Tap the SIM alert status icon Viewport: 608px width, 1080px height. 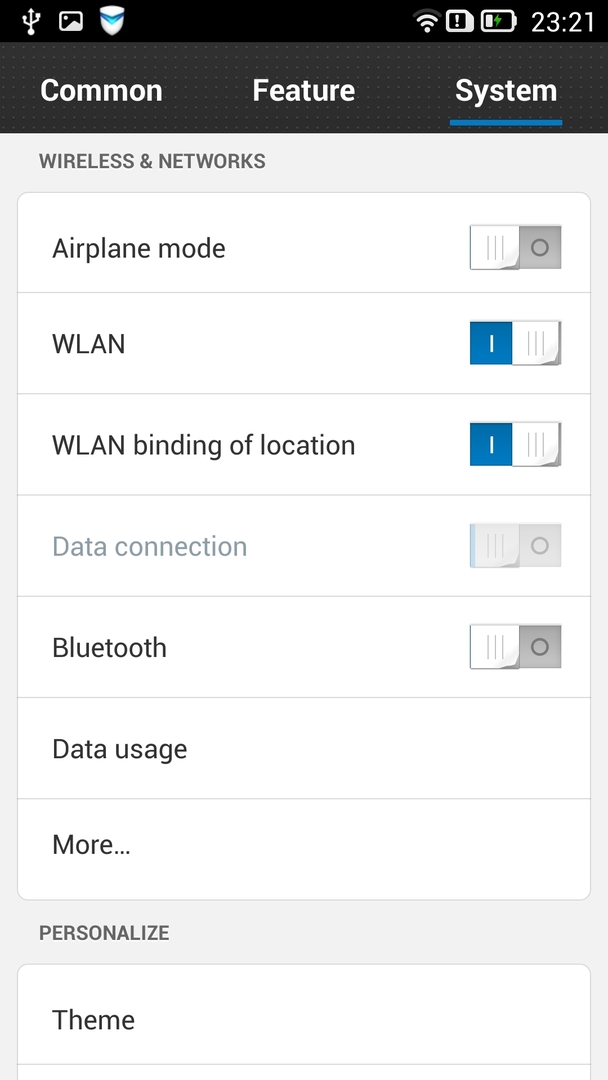460,21
